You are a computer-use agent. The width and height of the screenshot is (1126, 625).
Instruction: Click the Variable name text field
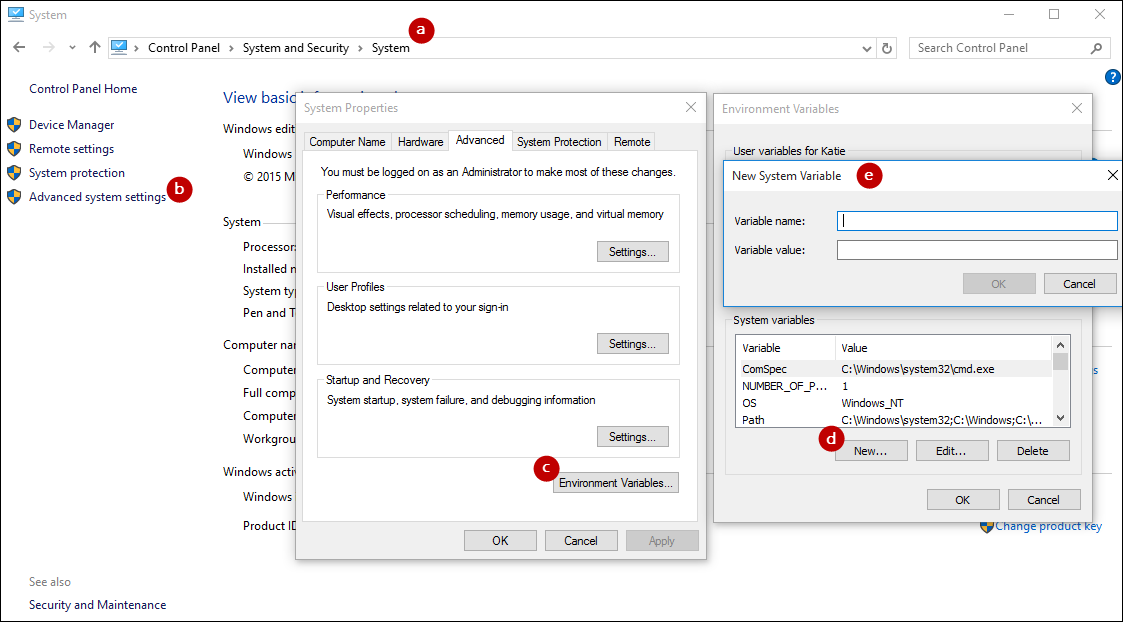(x=977, y=221)
